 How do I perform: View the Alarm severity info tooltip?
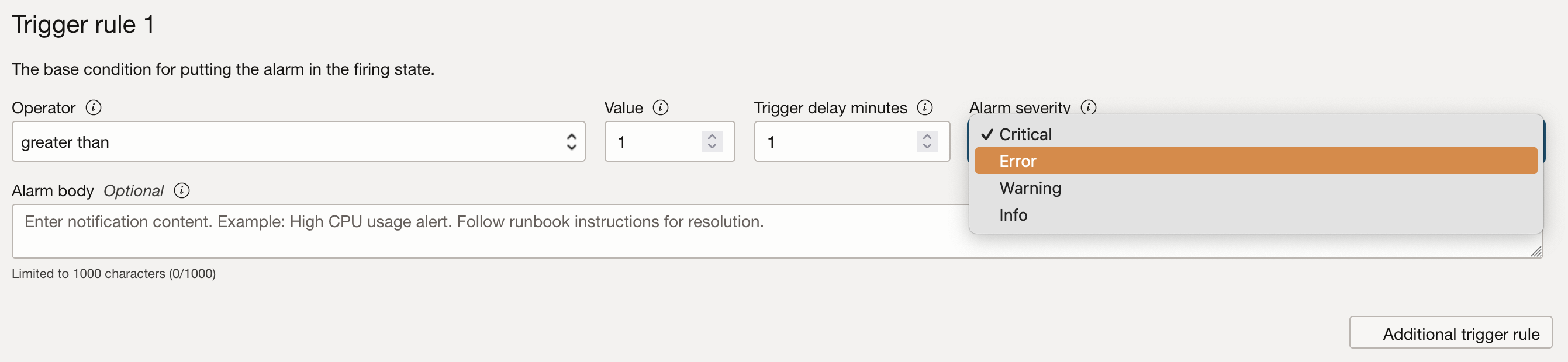(1090, 107)
